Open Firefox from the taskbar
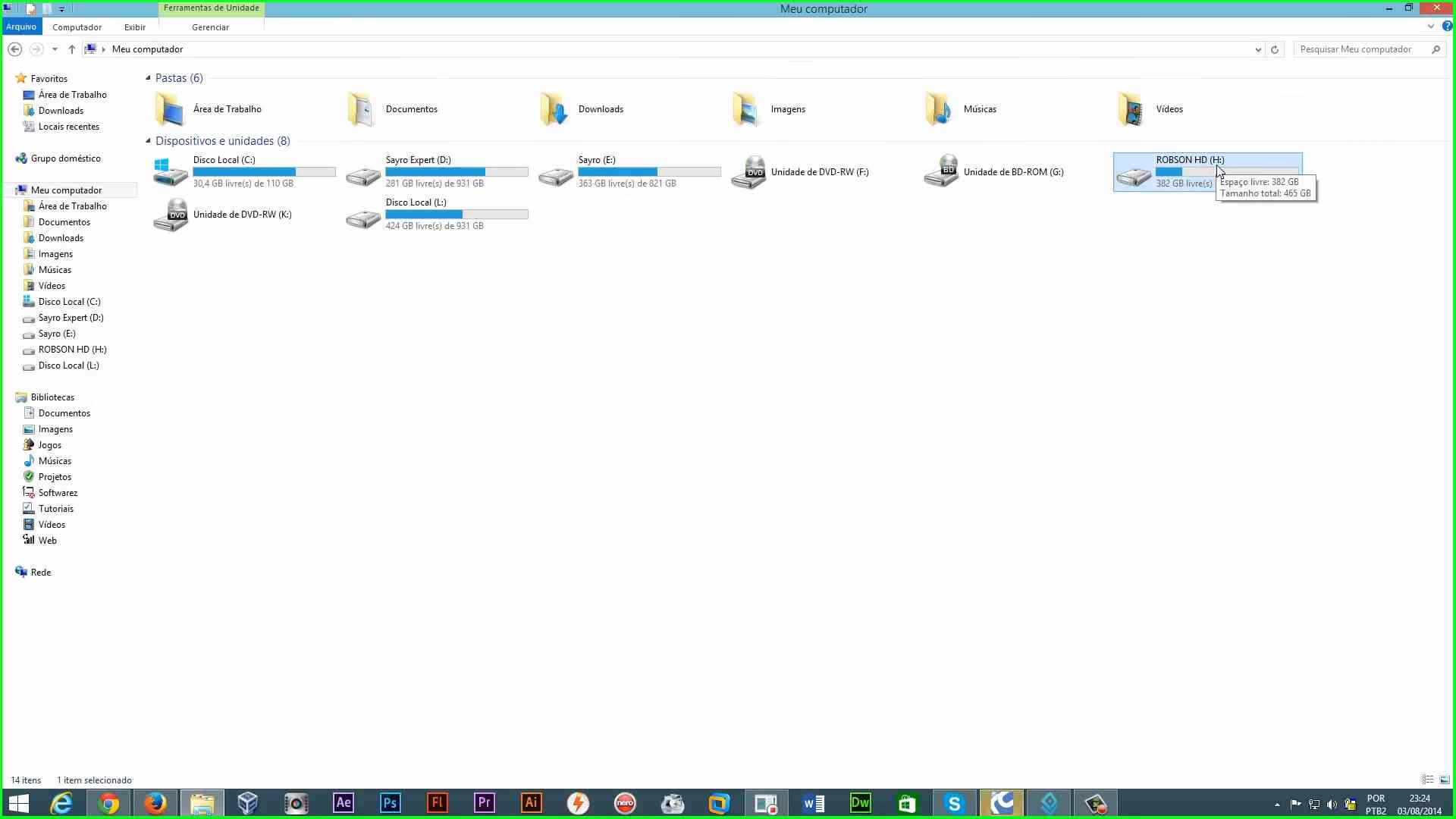Screen dimensions: 1456x819 [x=155, y=803]
